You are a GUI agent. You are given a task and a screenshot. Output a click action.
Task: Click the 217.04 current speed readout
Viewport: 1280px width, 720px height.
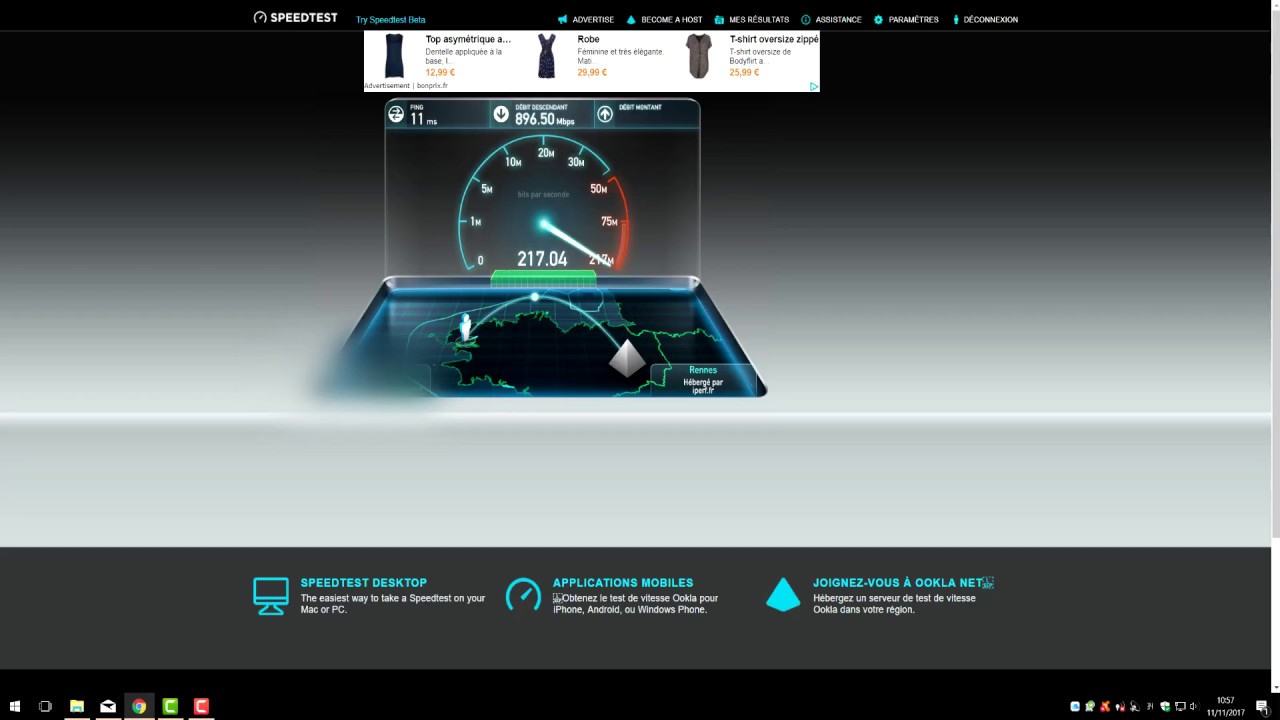542,259
